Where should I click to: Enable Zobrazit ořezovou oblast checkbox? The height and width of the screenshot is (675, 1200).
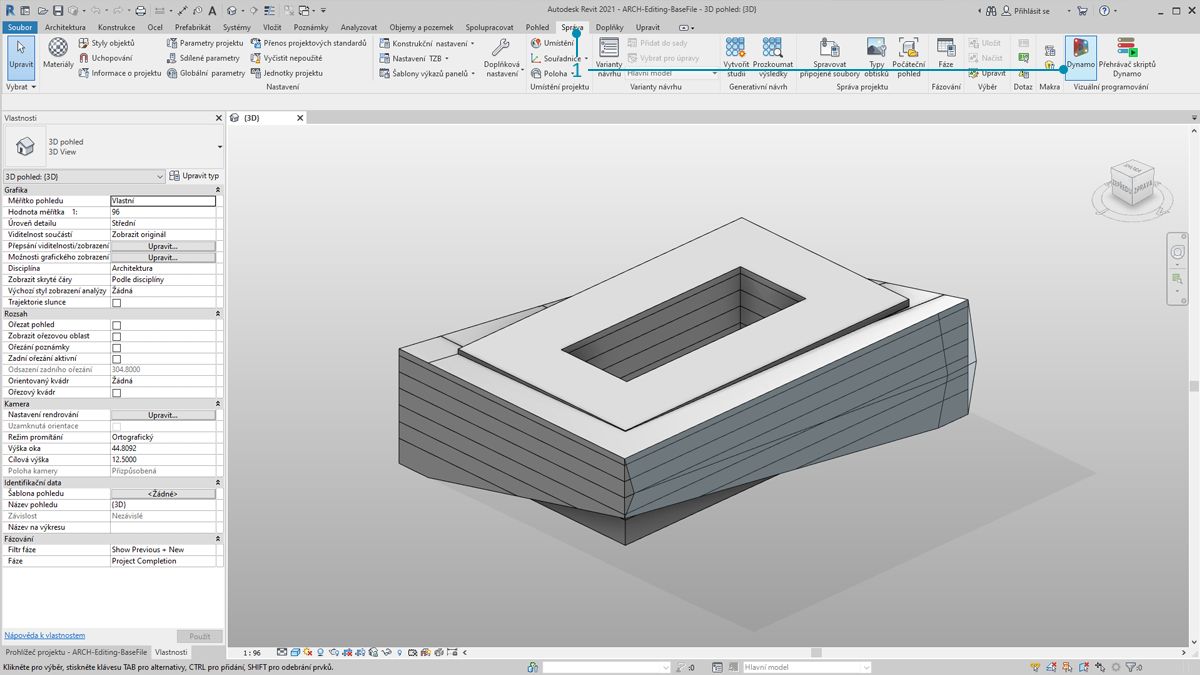coord(116,336)
